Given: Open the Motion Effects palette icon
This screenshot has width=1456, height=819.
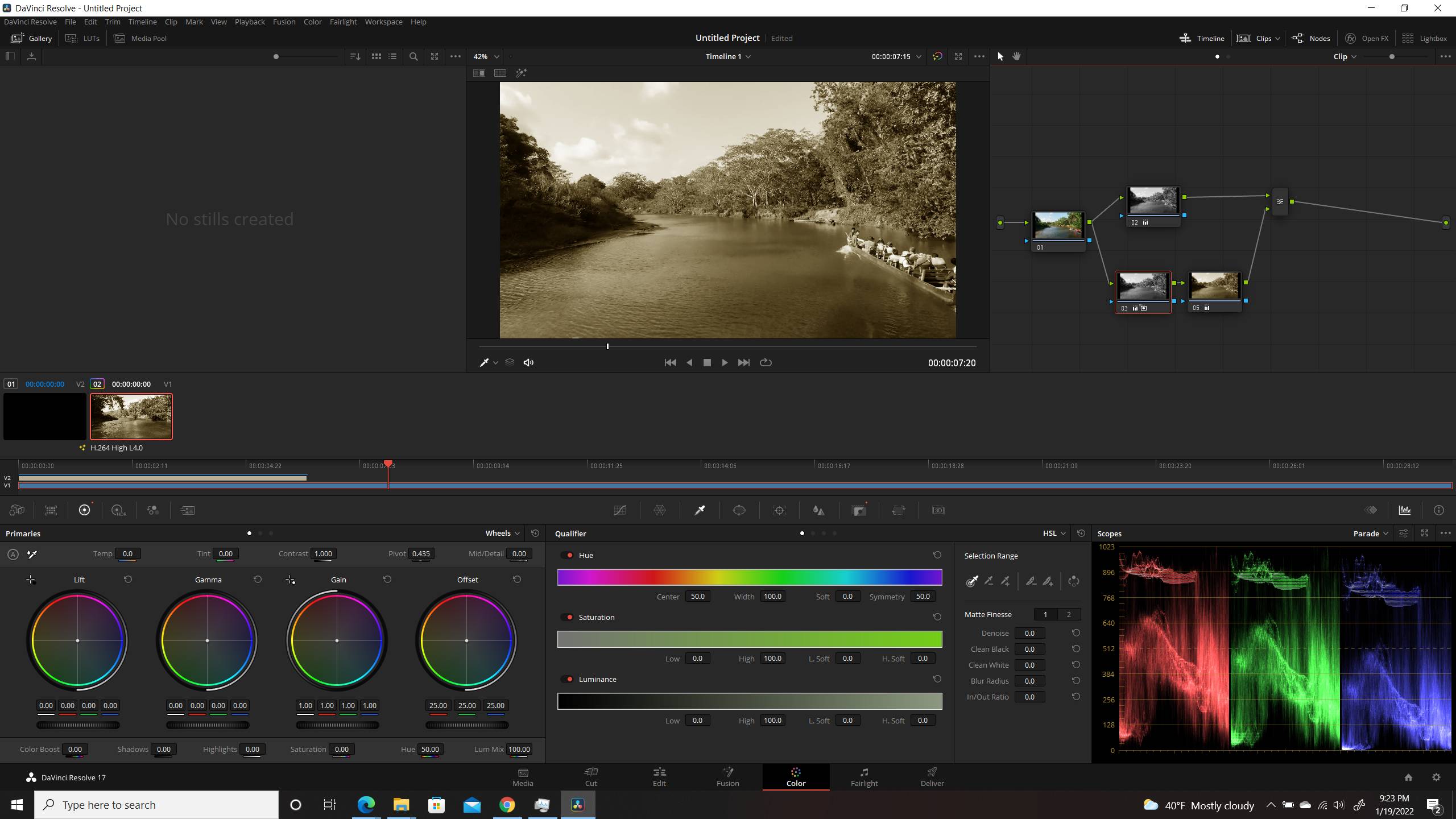Looking at the screenshot, I should click(x=188, y=510).
